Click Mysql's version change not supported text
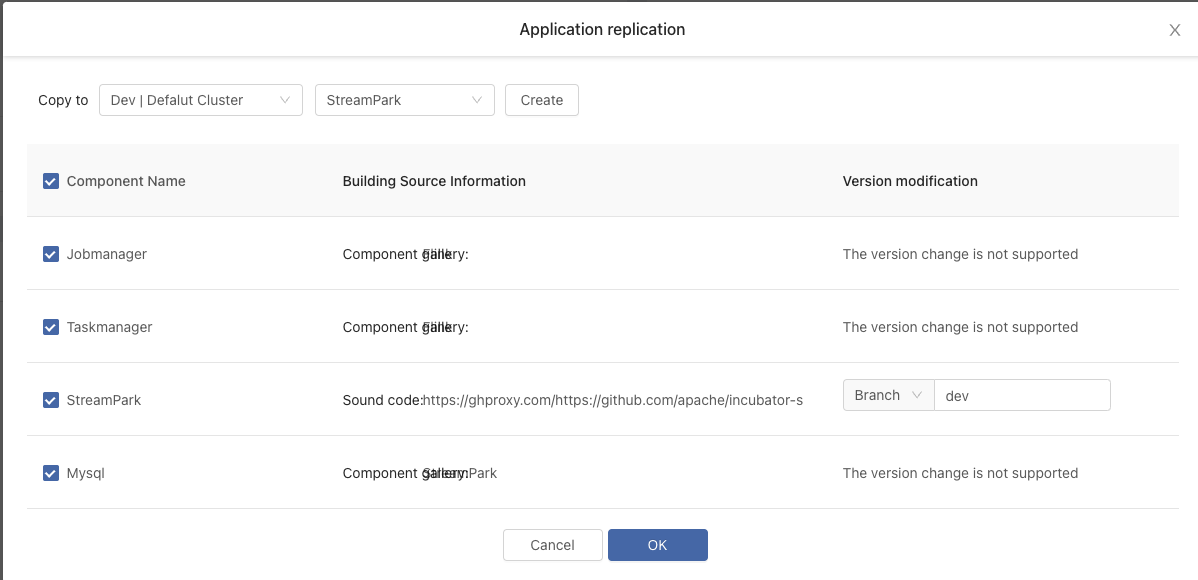Image resolution: width=1198 pixels, height=580 pixels. [x=960, y=473]
